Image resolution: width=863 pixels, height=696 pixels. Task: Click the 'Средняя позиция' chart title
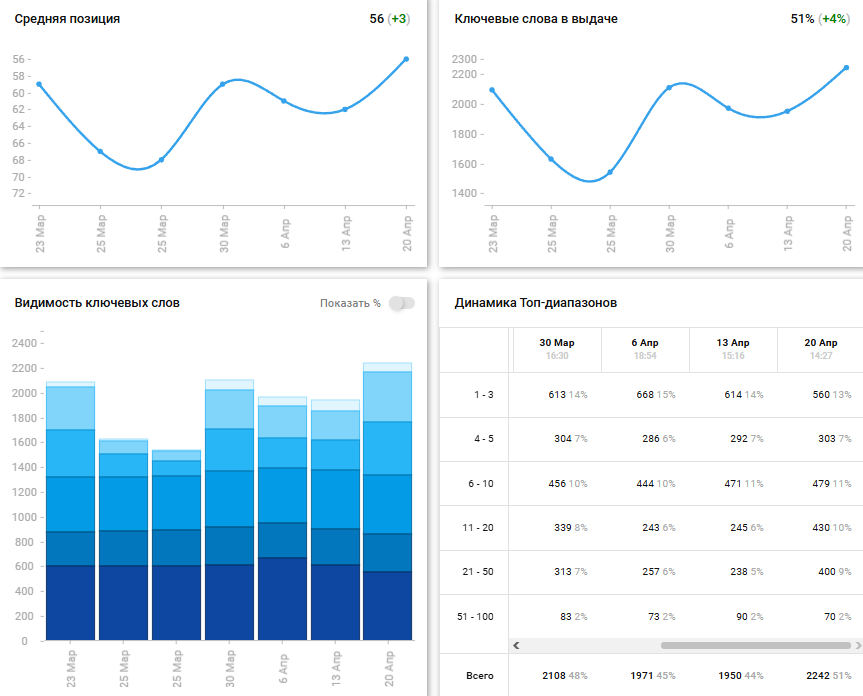coord(67,19)
